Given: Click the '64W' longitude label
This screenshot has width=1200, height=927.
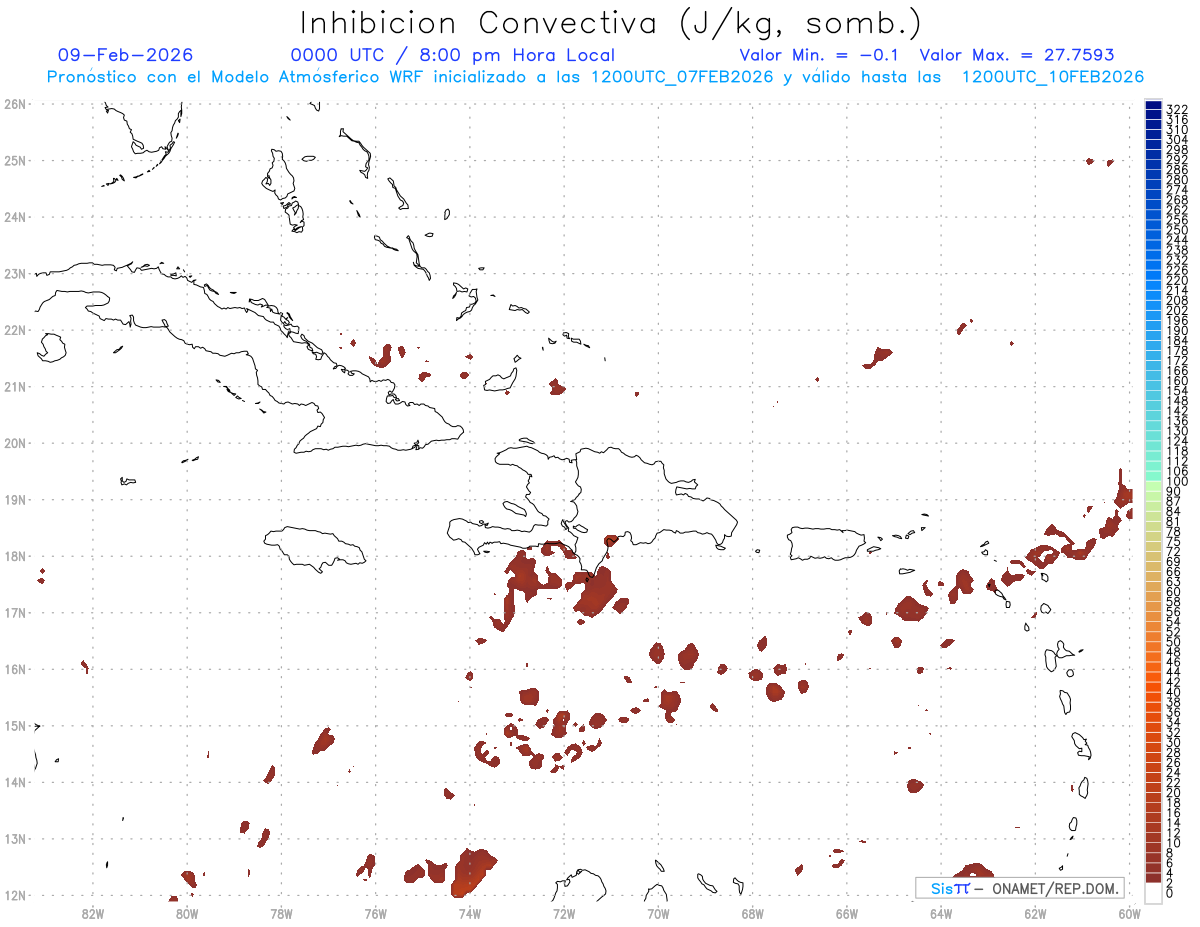Looking at the screenshot, I should (941, 912).
